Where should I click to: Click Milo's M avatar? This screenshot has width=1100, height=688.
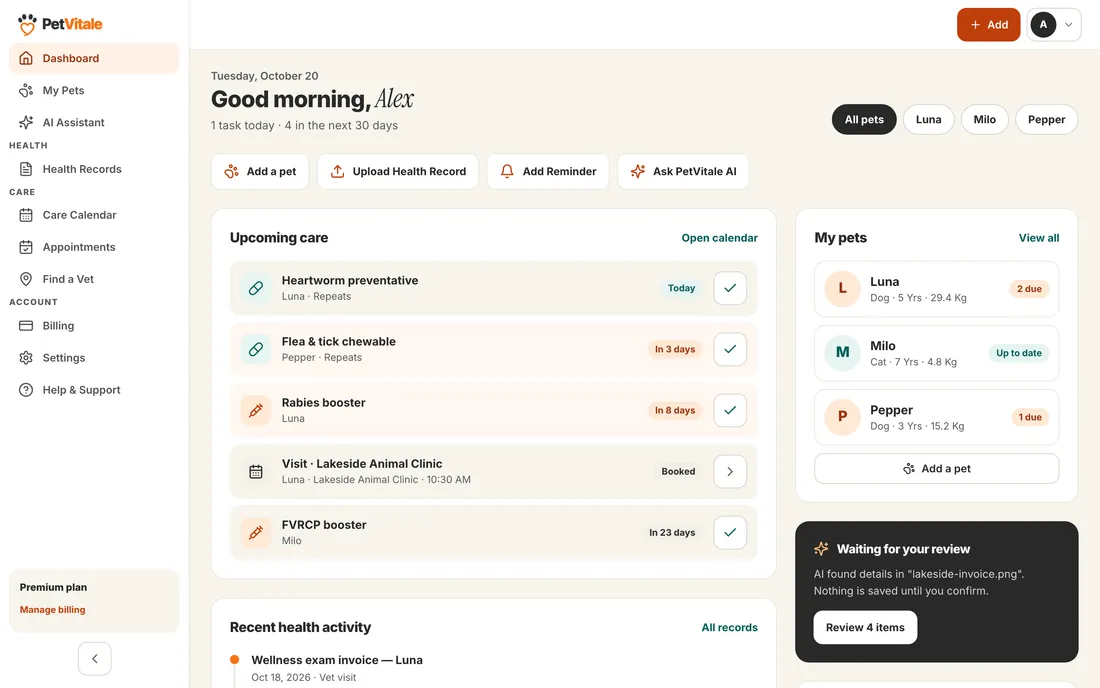[x=843, y=353]
